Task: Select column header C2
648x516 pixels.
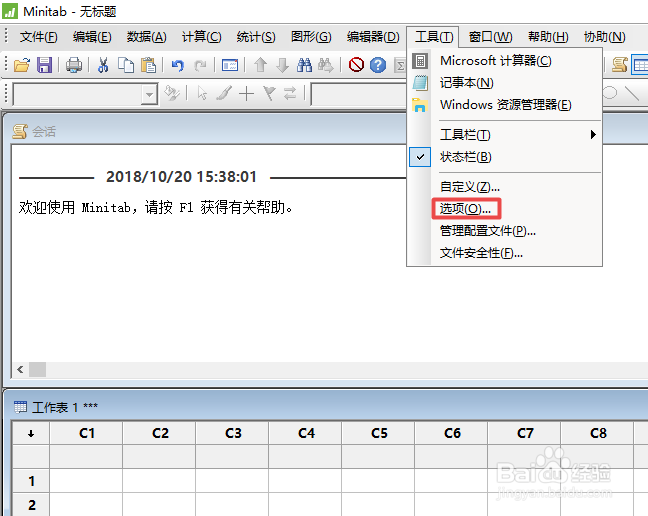Action: point(160,433)
